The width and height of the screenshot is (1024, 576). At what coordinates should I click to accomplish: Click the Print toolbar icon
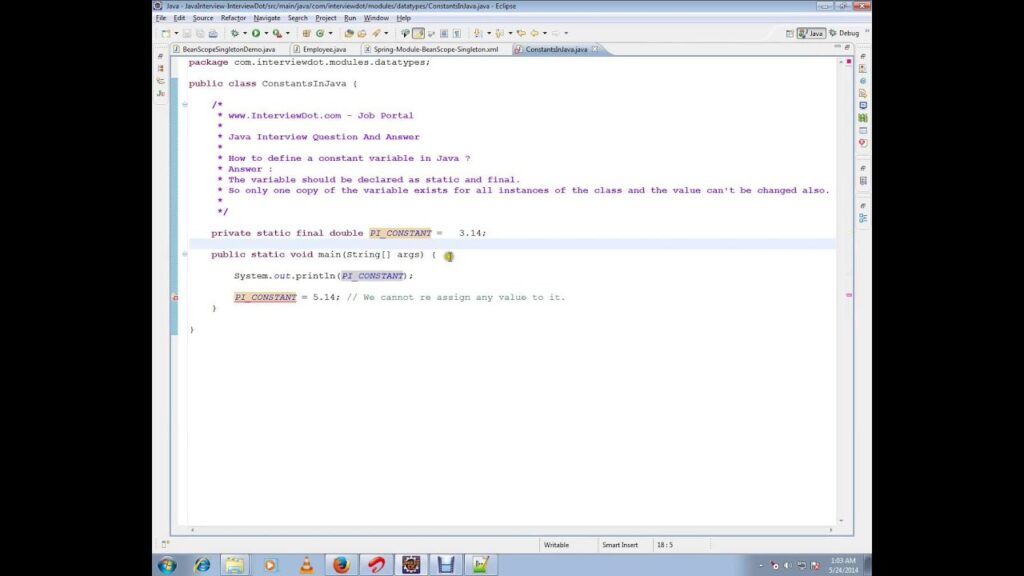click(213, 33)
